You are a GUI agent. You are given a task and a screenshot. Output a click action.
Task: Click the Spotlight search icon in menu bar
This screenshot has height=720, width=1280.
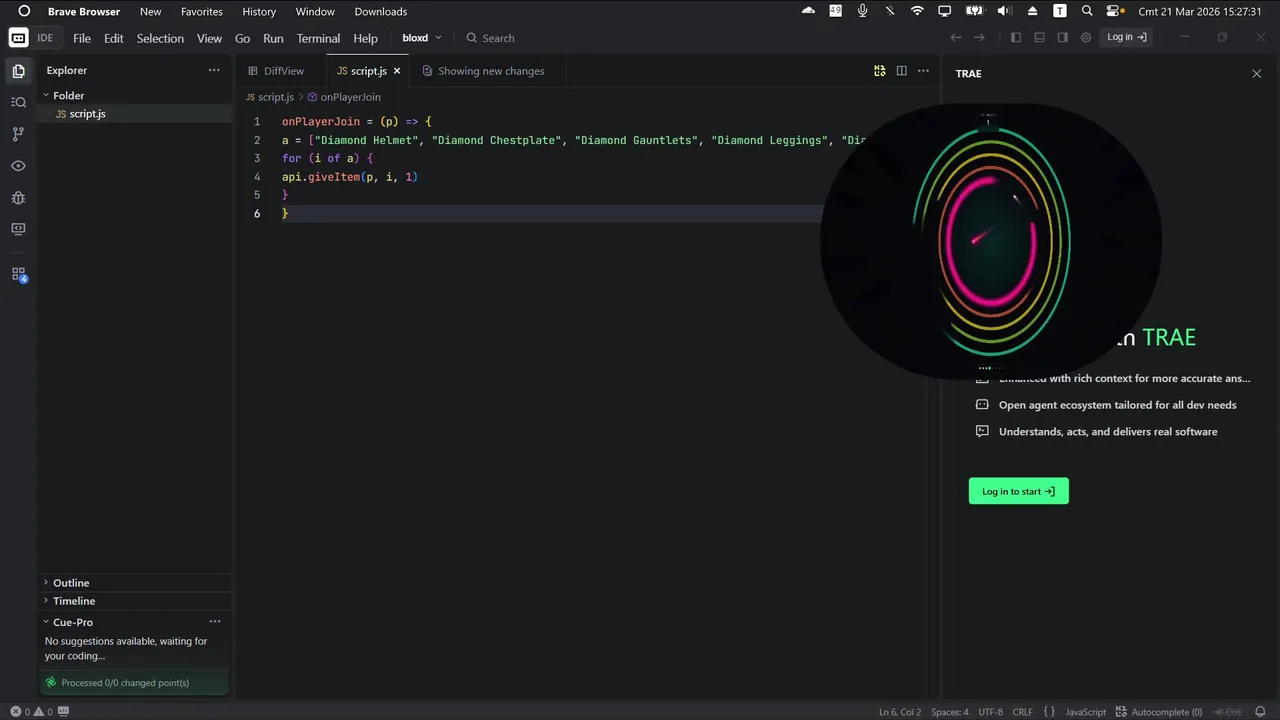coord(1087,11)
